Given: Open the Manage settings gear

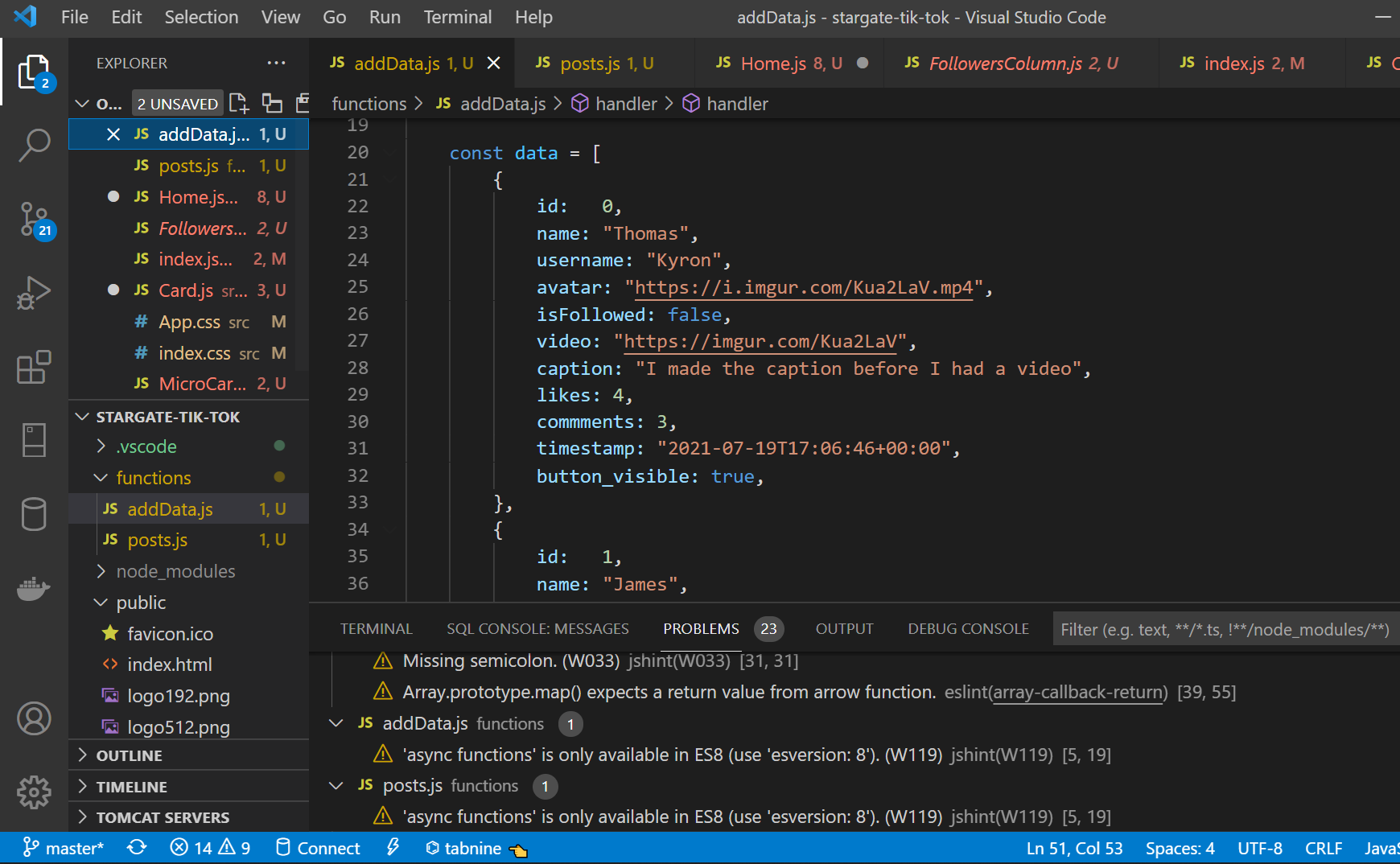Looking at the screenshot, I should click(x=34, y=792).
